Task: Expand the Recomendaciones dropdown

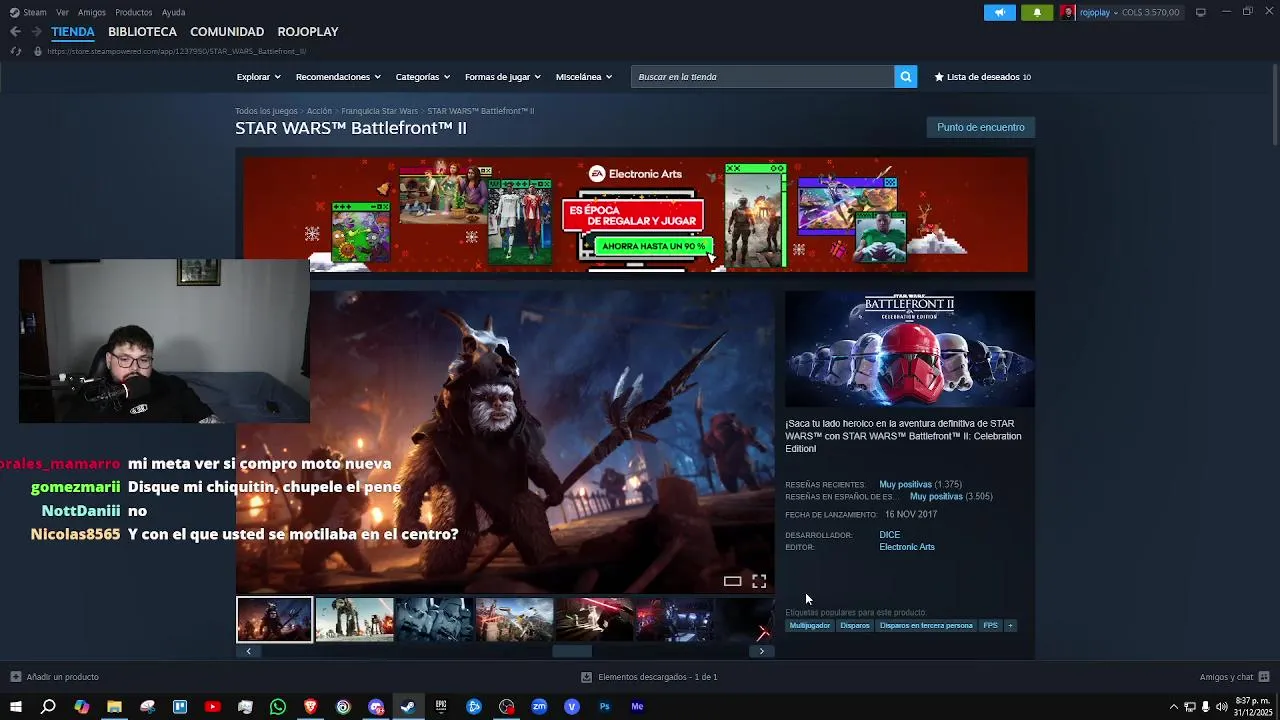Action: point(338,77)
